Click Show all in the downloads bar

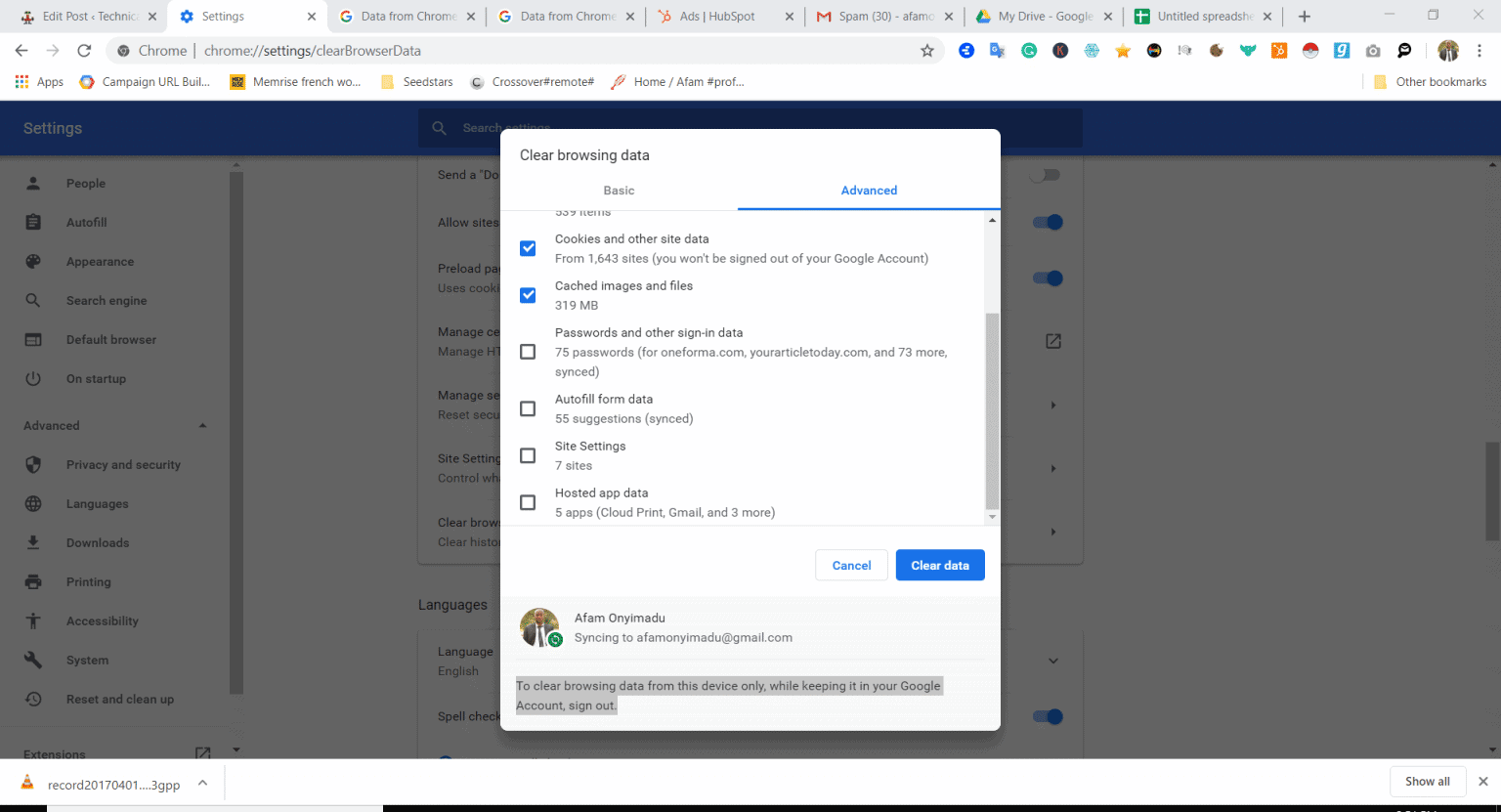pyautogui.click(x=1428, y=781)
